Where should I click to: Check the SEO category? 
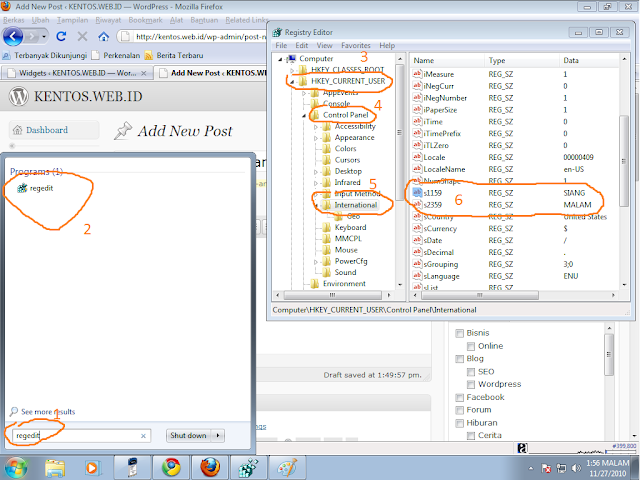(471, 372)
